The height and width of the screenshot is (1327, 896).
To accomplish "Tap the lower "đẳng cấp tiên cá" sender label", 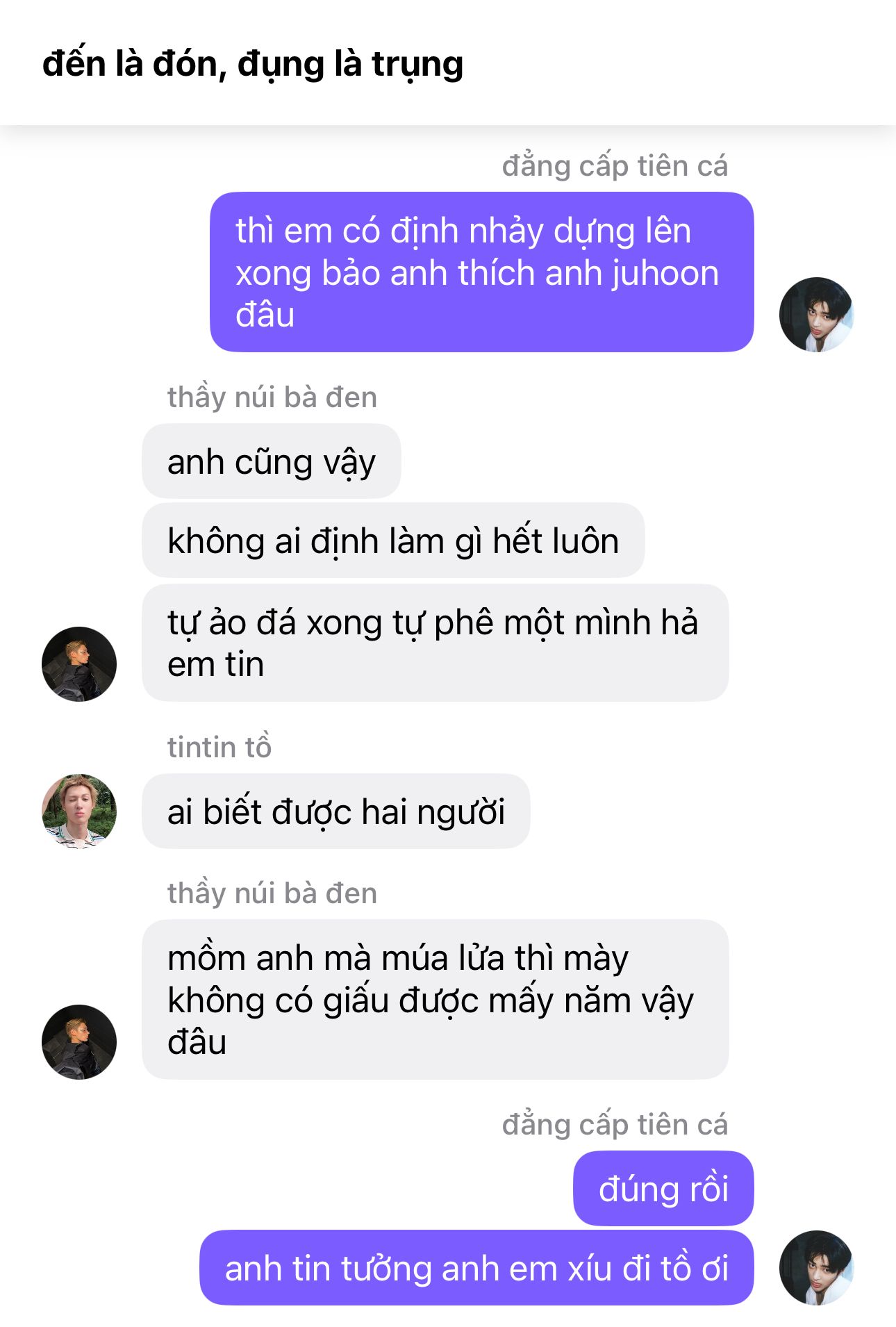I will (x=615, y=1125).
